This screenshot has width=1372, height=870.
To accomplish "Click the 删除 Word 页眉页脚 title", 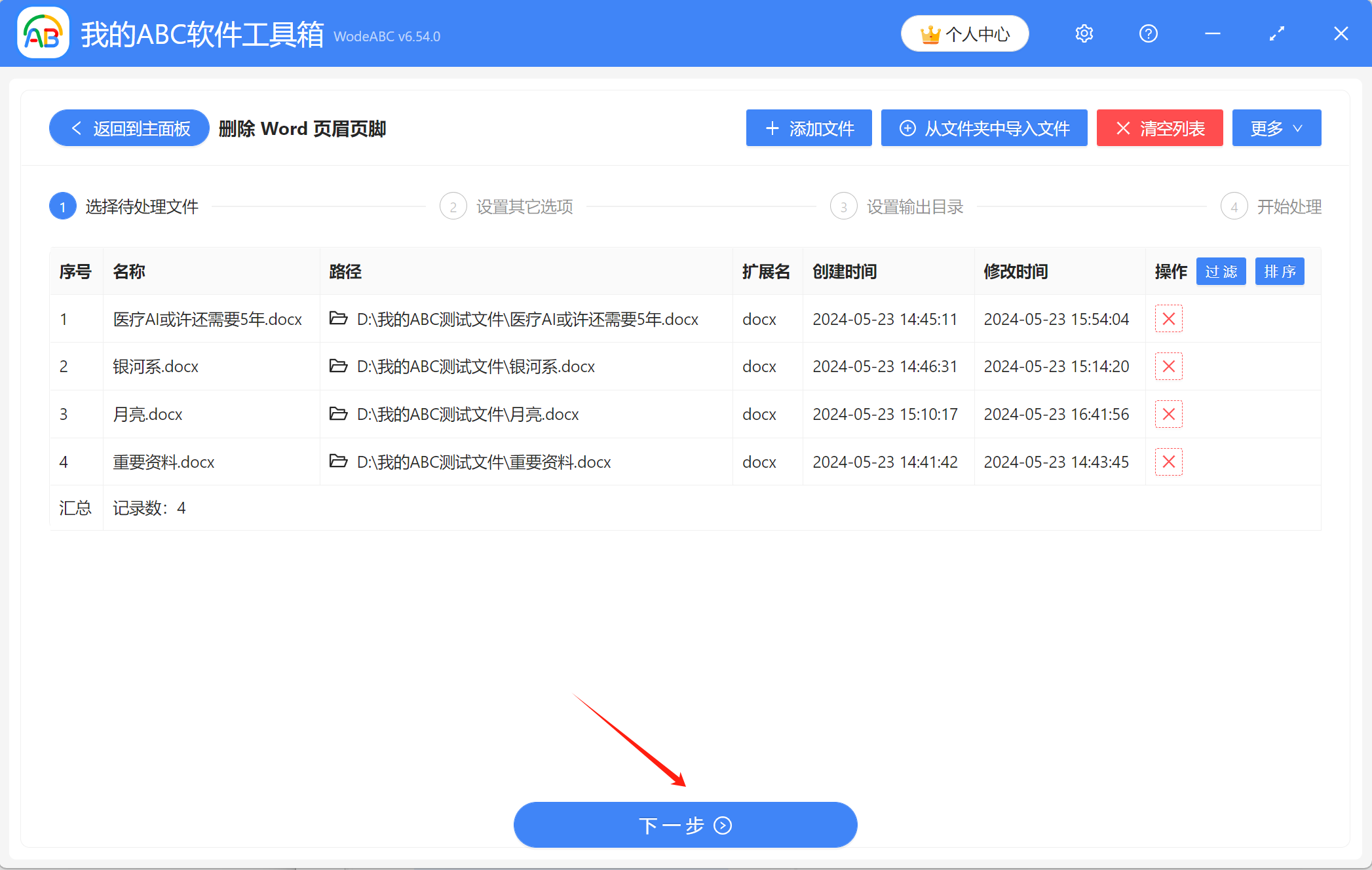I will tap(302, 128).
